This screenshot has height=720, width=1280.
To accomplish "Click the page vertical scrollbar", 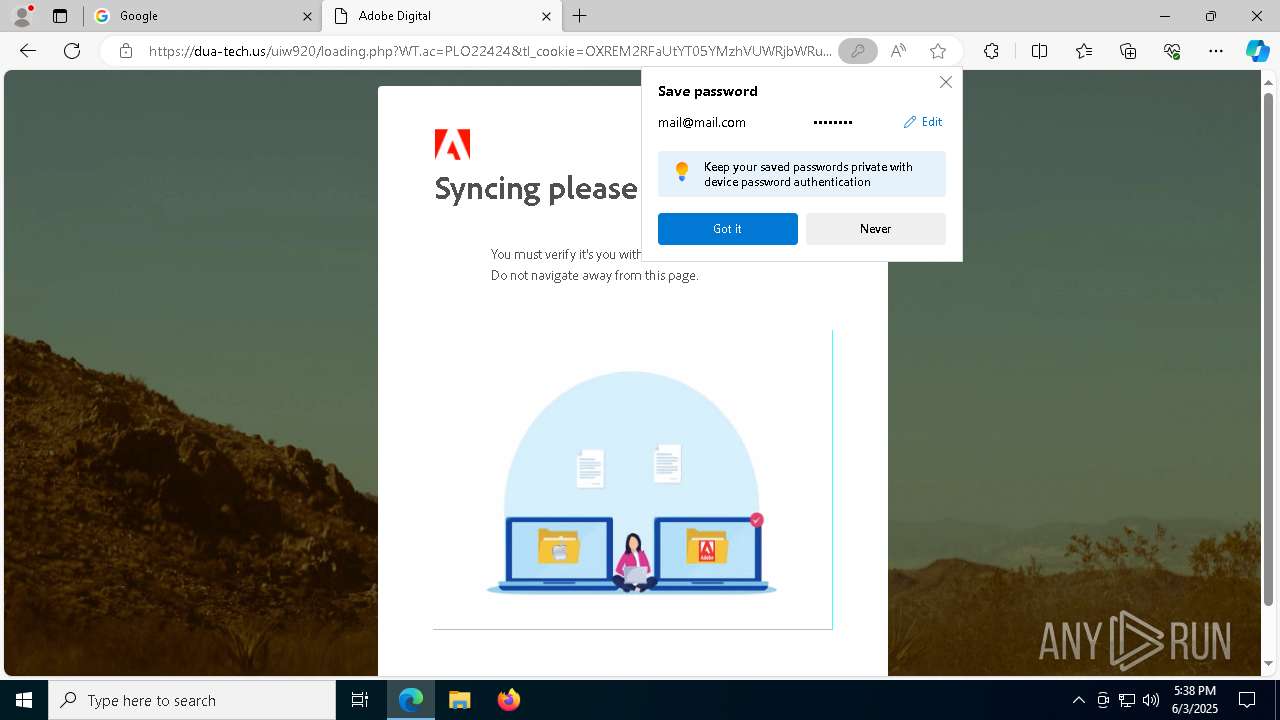I will pos(1269,350).
